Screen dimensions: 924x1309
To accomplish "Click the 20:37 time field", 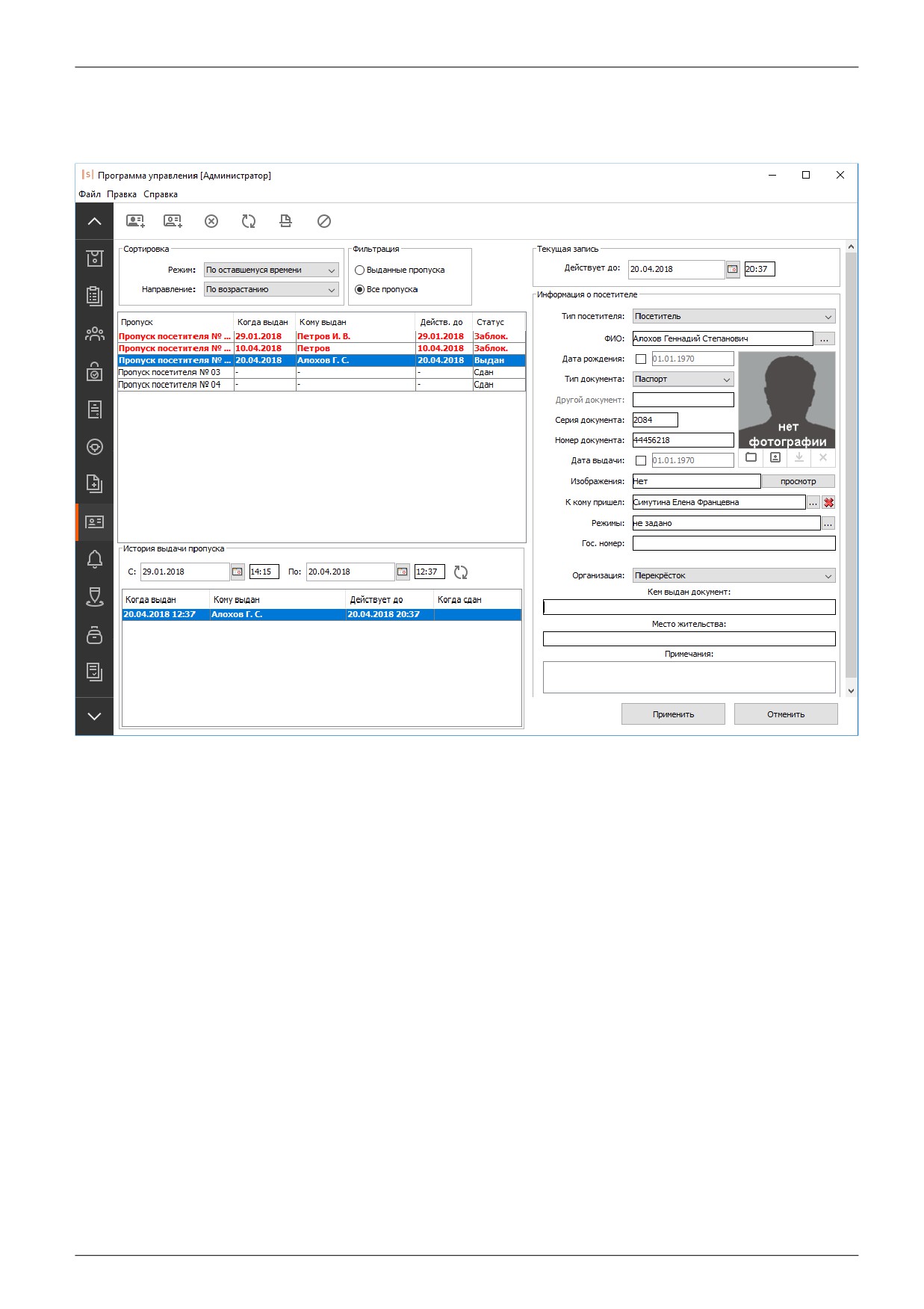I will pos(759,269).
